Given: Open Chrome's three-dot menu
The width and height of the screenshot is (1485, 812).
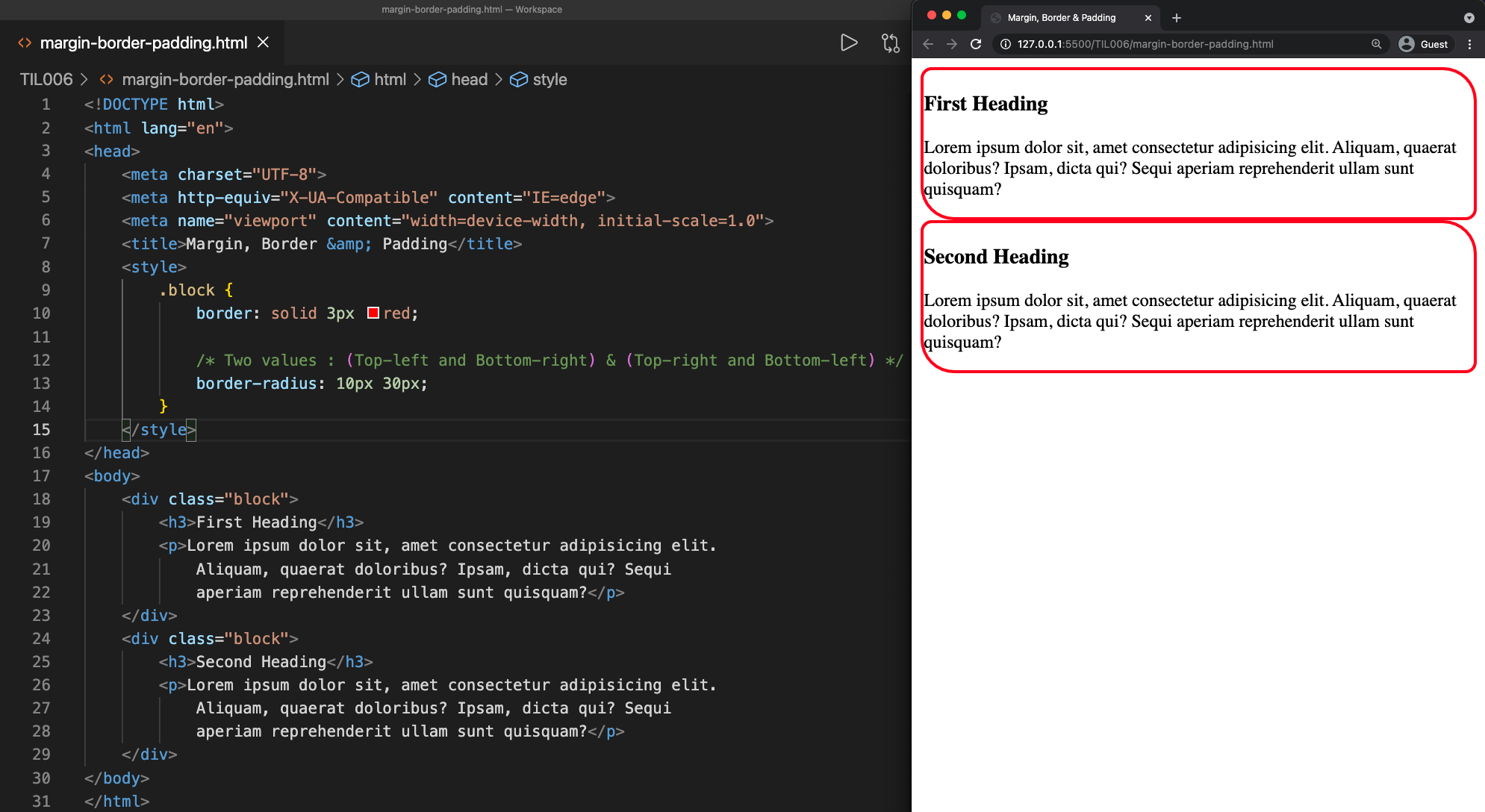Looking at the screenshot, I should pos(1469,44).
